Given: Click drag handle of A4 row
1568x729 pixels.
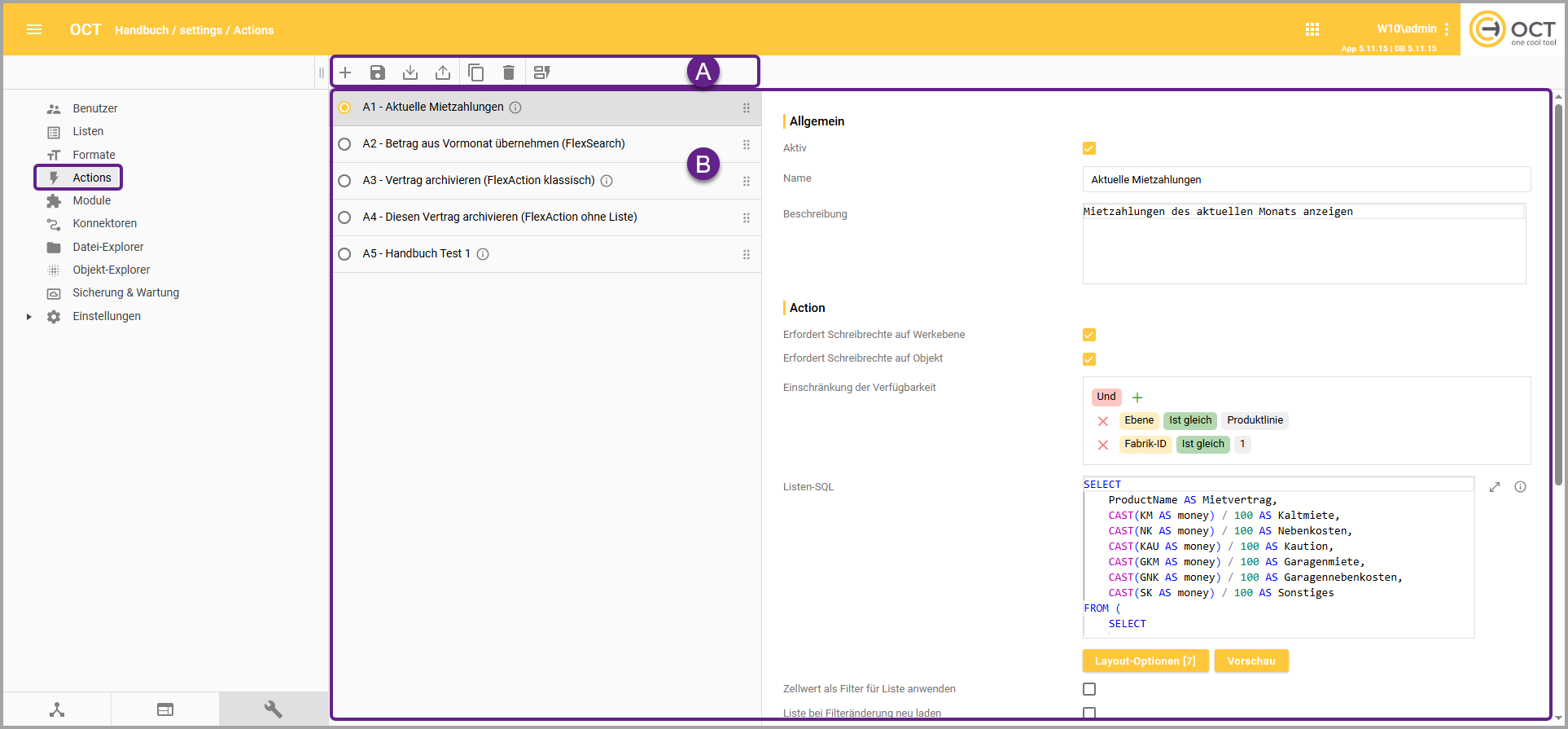Looking at the screenshot, I should [747, 217].
